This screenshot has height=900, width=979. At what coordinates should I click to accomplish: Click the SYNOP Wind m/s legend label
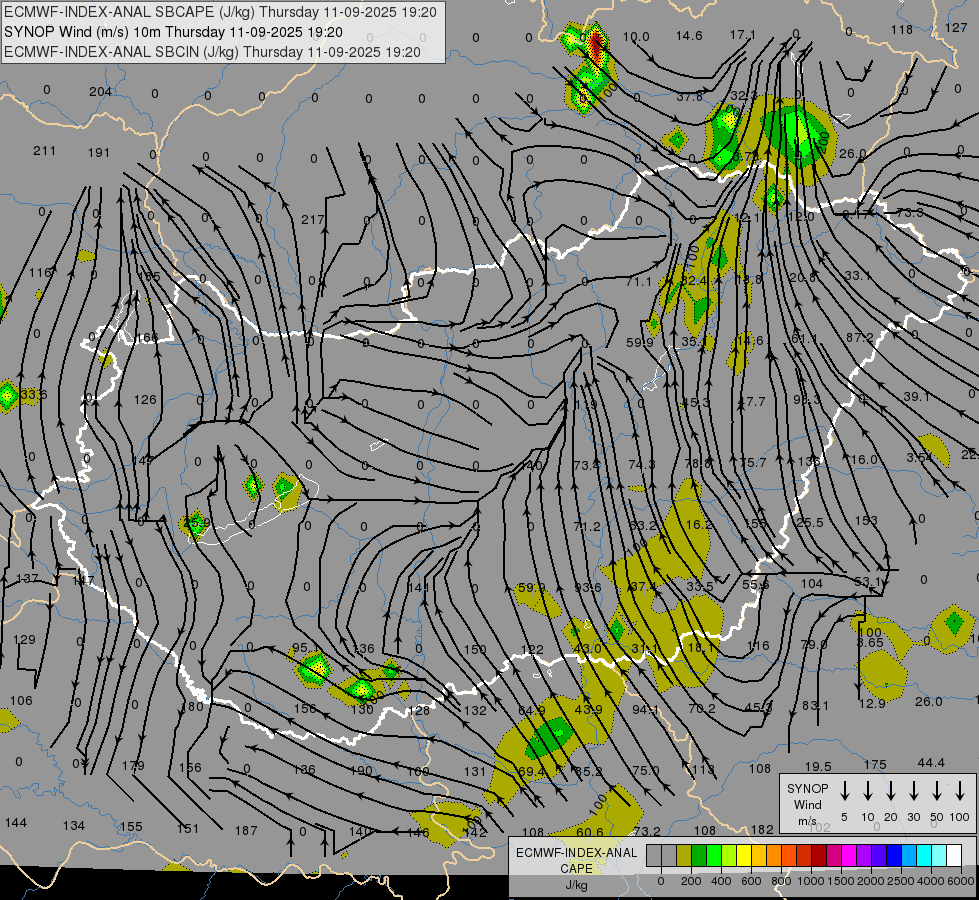(807, 804)
